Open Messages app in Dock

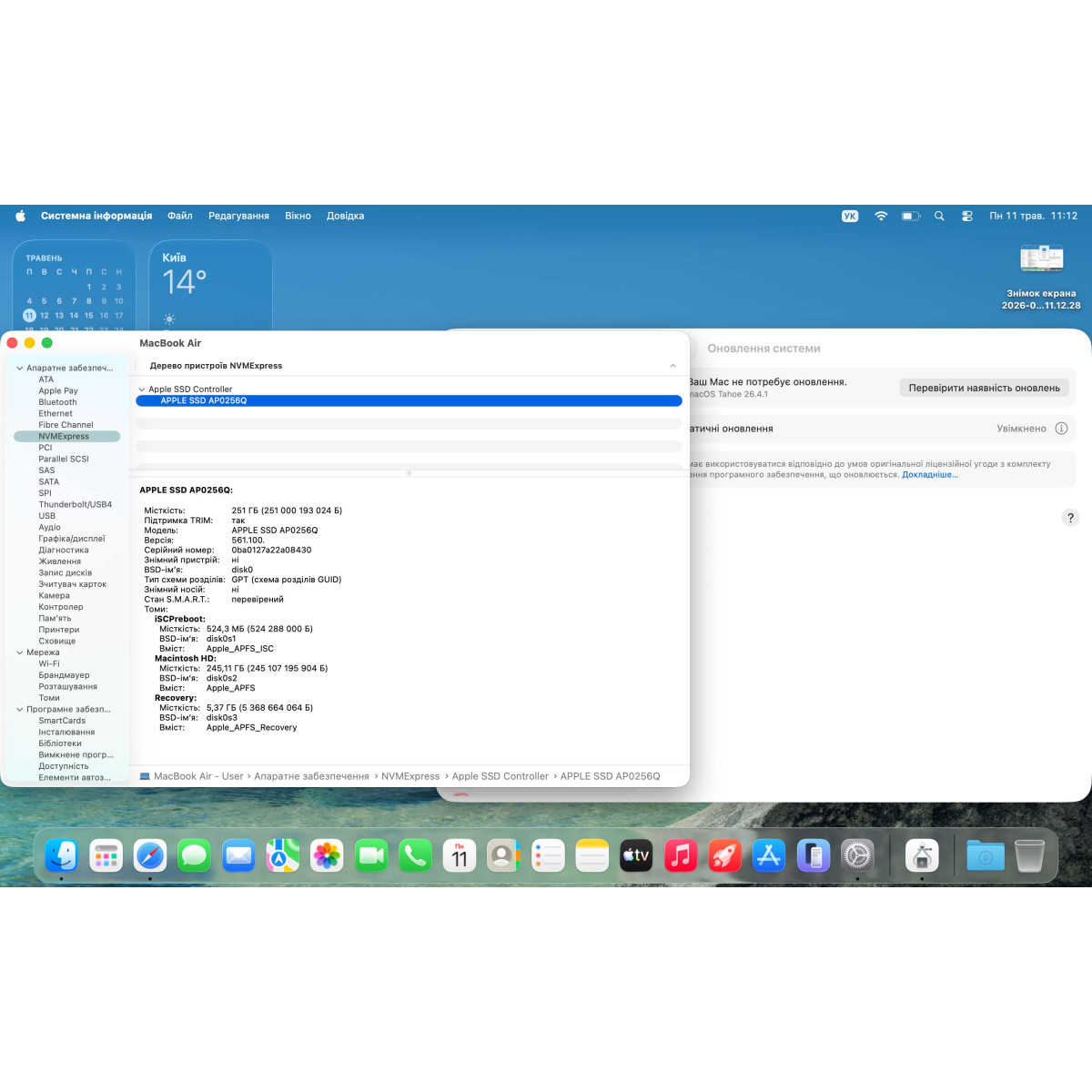click(x=194, y=855)
